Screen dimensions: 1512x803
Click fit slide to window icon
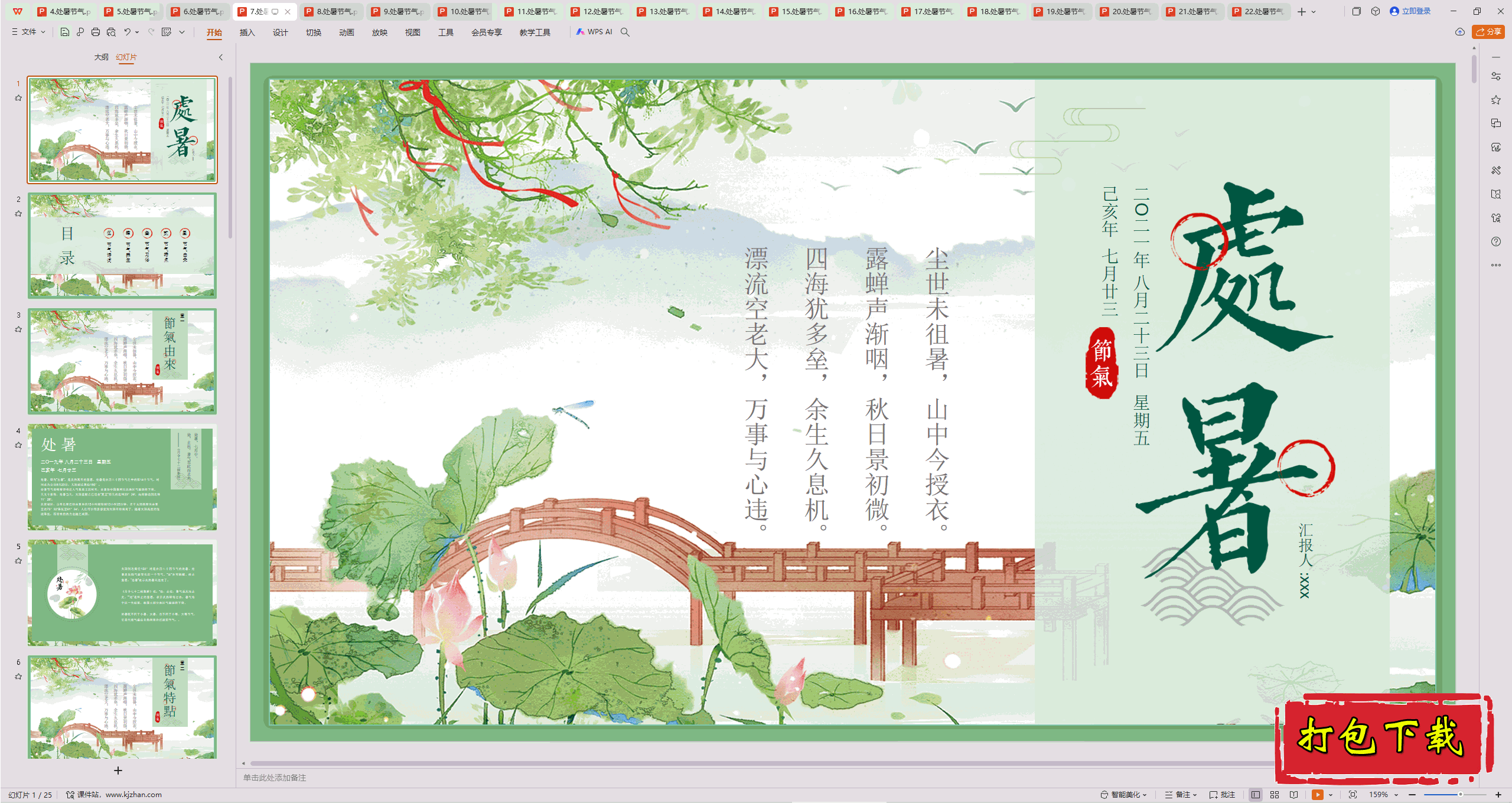(1353, 795)
